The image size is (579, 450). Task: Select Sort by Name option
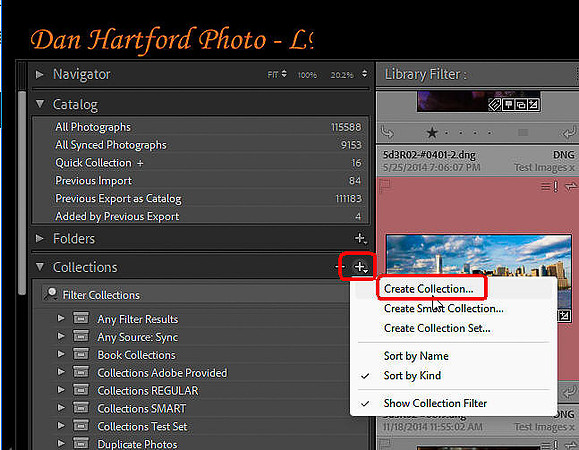coord(416,356)
